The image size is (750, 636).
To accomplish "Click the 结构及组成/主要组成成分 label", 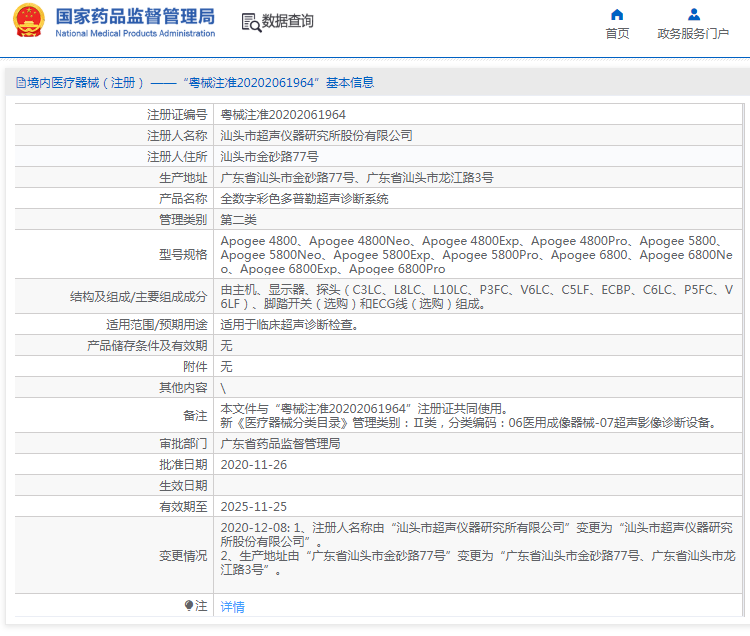I will (x=139, y=297).
